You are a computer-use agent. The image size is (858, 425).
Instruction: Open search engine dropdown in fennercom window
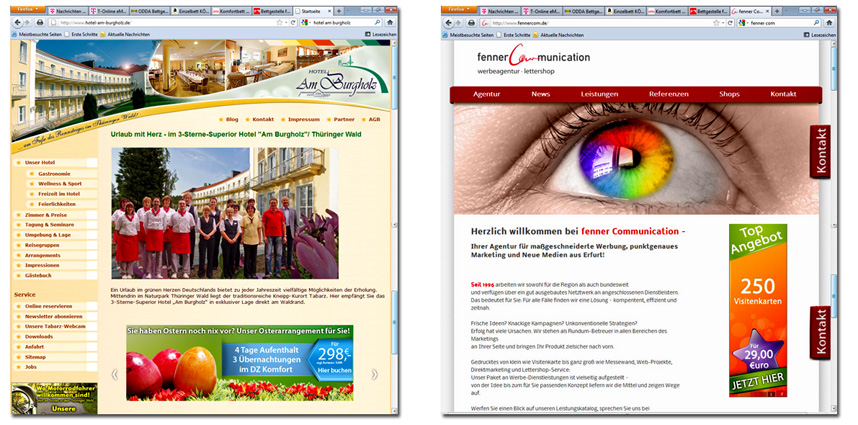[x=744, y=22]
